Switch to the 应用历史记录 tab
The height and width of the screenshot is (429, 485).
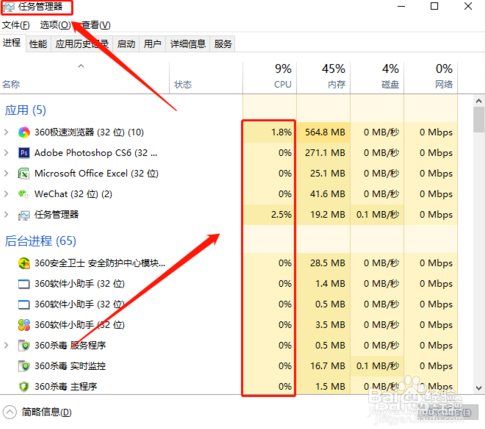(82, 44)
